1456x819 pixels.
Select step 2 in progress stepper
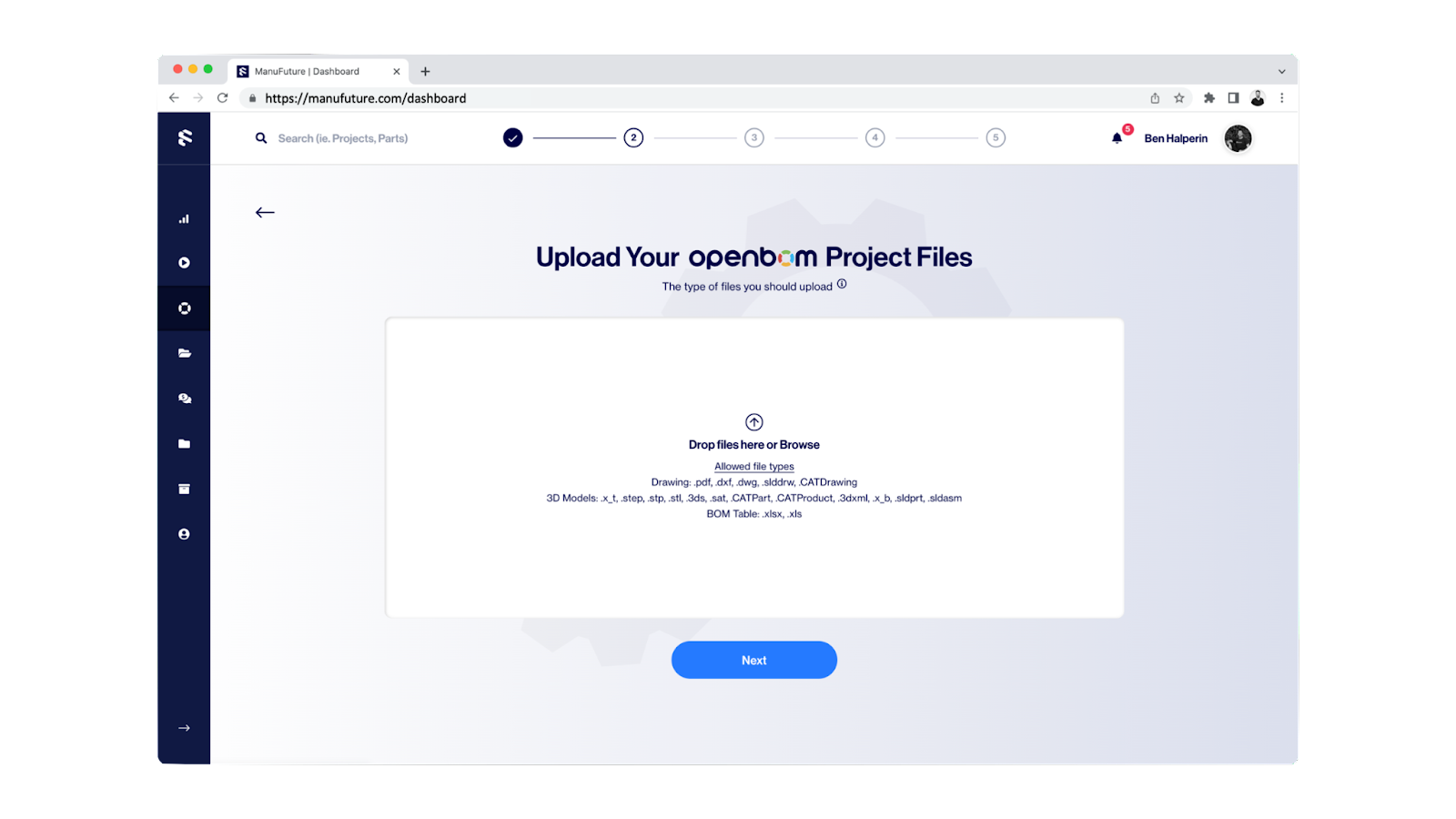(633, 137)
